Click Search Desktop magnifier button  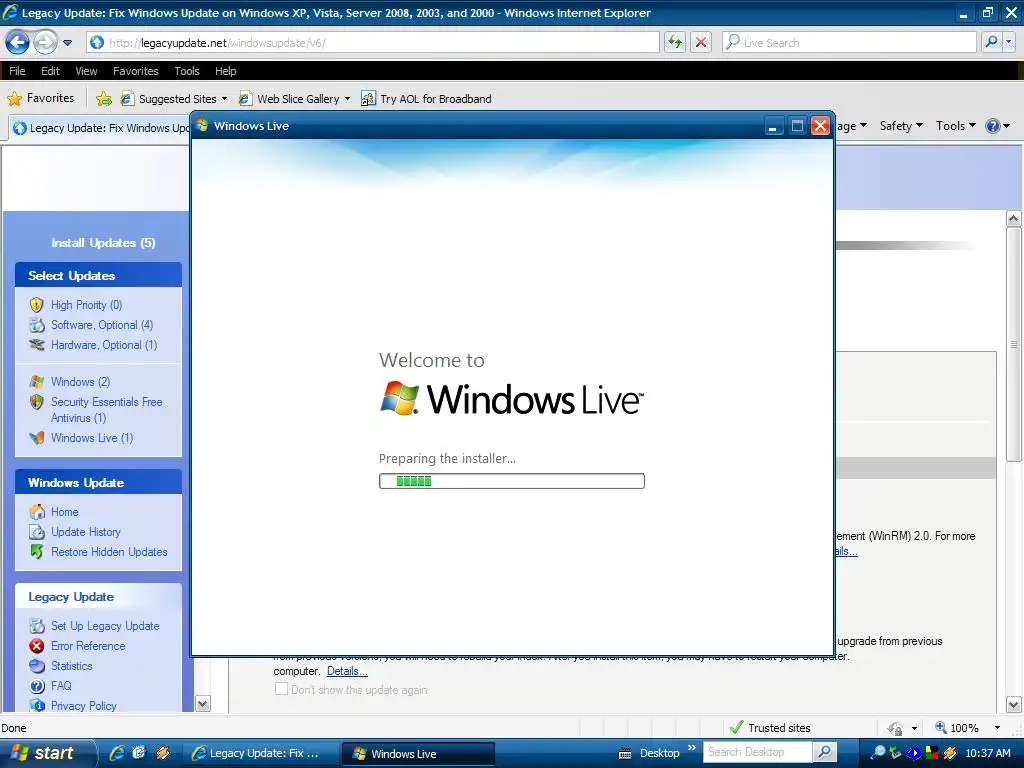coord(825,752)
